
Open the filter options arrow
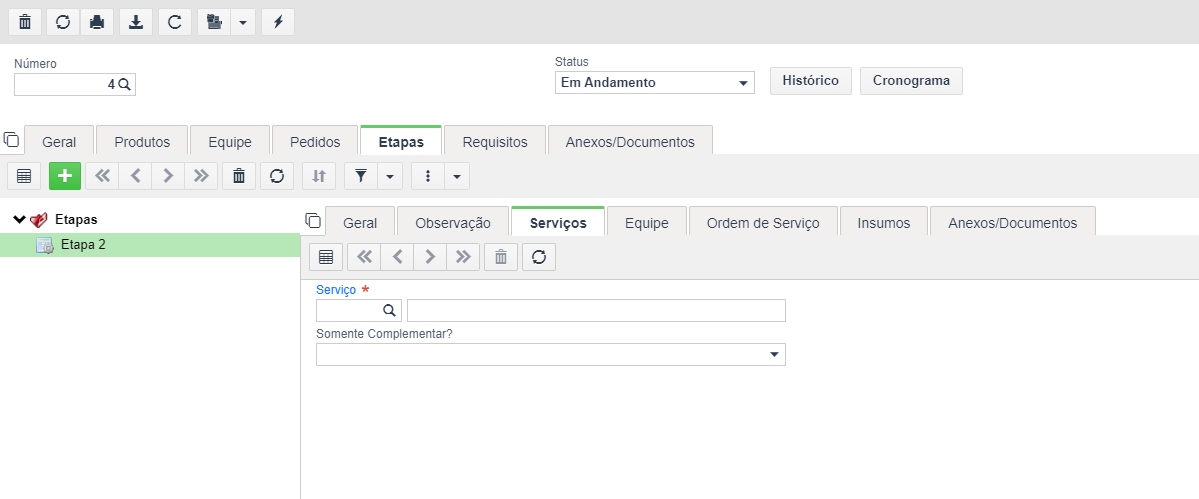click(390, 176)
